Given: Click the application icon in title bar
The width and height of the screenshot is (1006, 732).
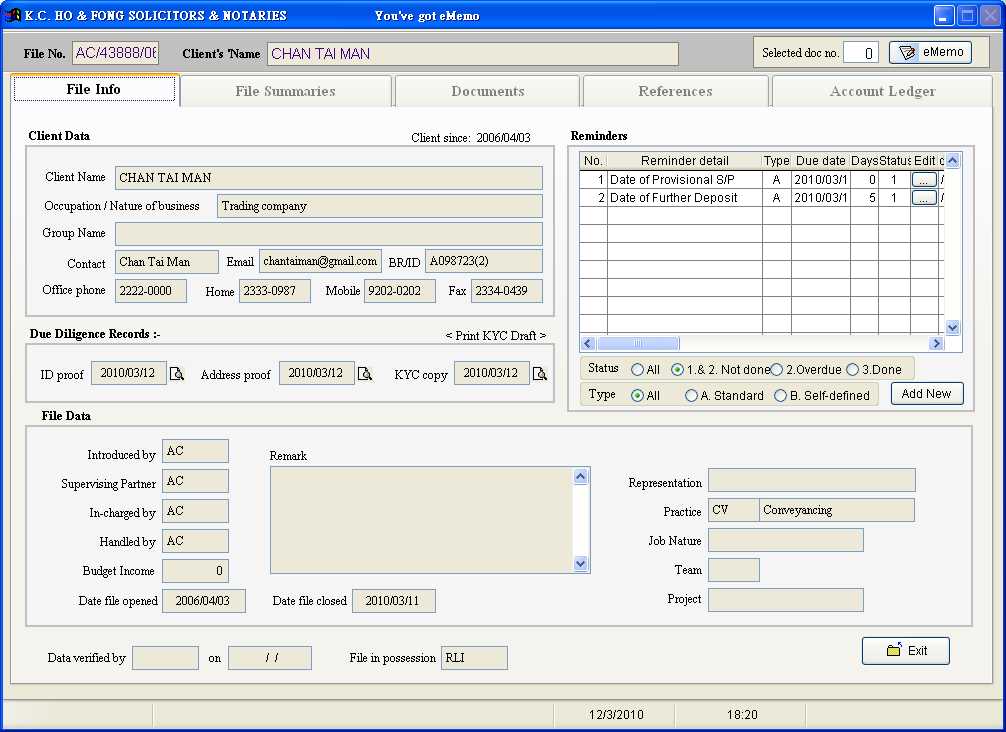Looking at the screenshot, I should pyautogui.click(x=13, y=15).
